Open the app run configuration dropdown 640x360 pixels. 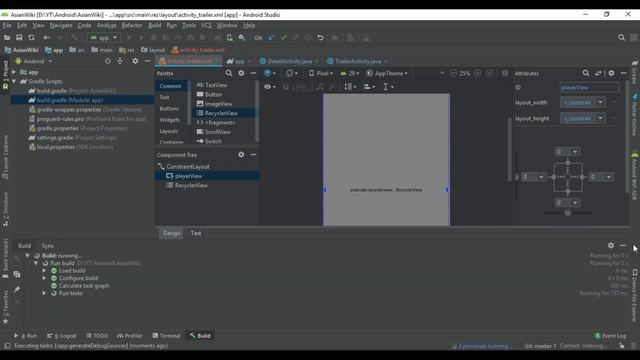click(x=104, y=38)
